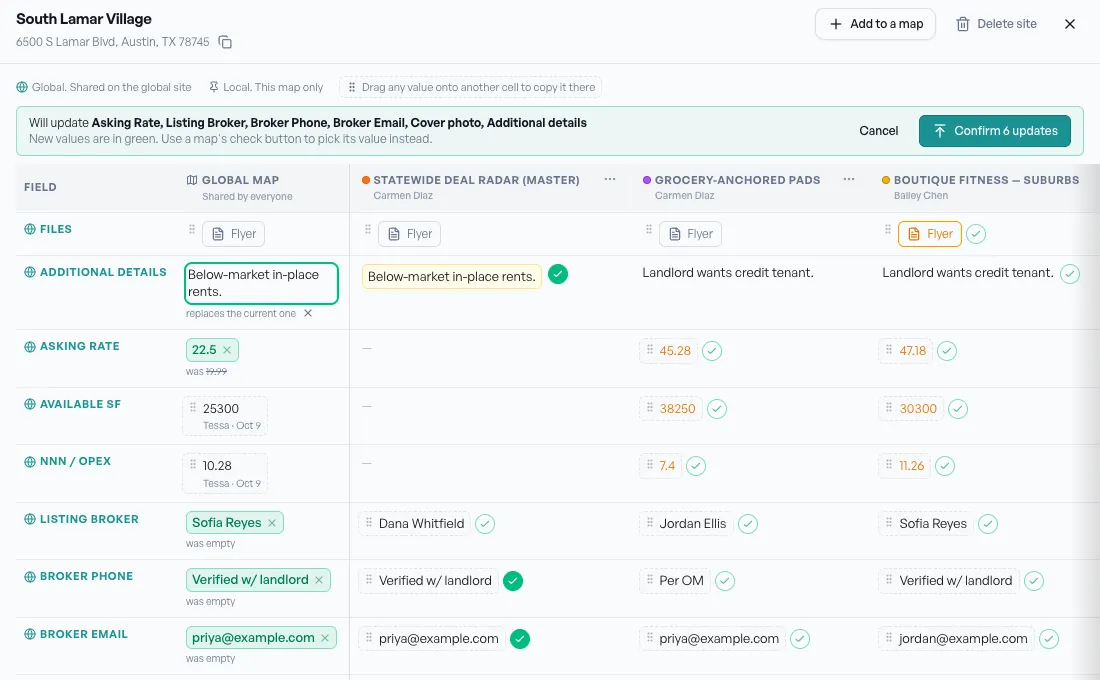Pick Jordan Ellis check button

click(x=748, y=524)
